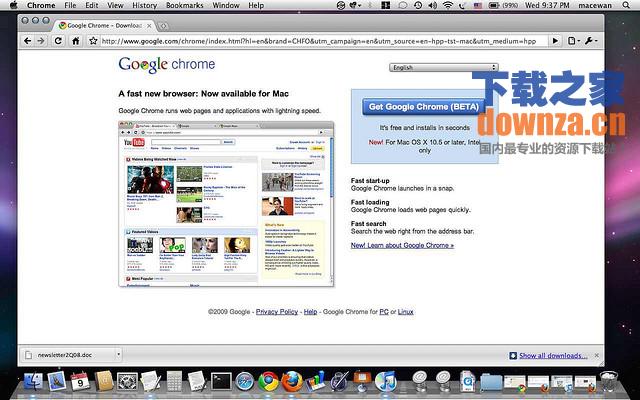
Task: Click Get Google Chrome (BETA) button
Action: coord(425,107)
